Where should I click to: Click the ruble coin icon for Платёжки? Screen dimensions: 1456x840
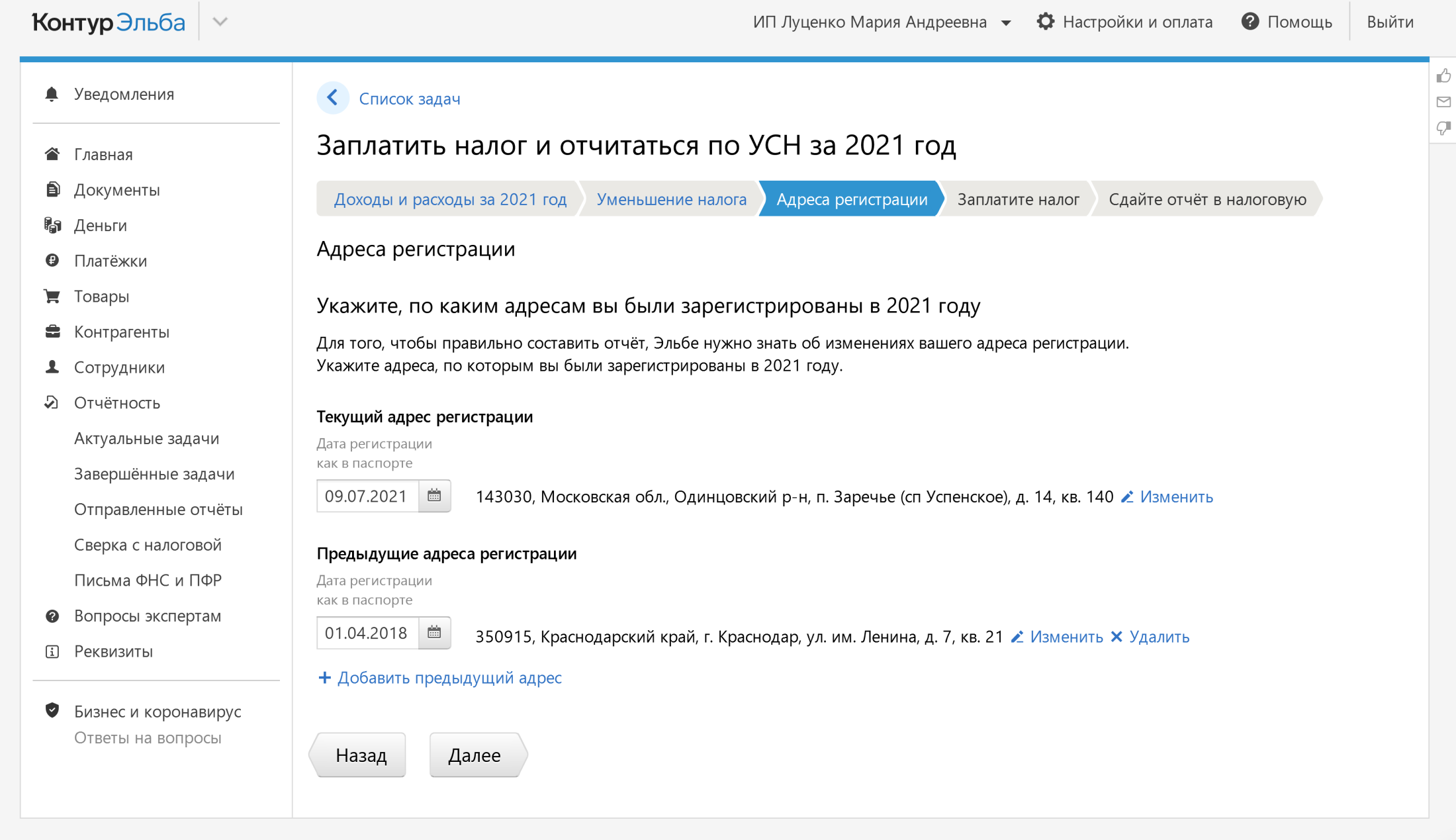coord(52,260)
